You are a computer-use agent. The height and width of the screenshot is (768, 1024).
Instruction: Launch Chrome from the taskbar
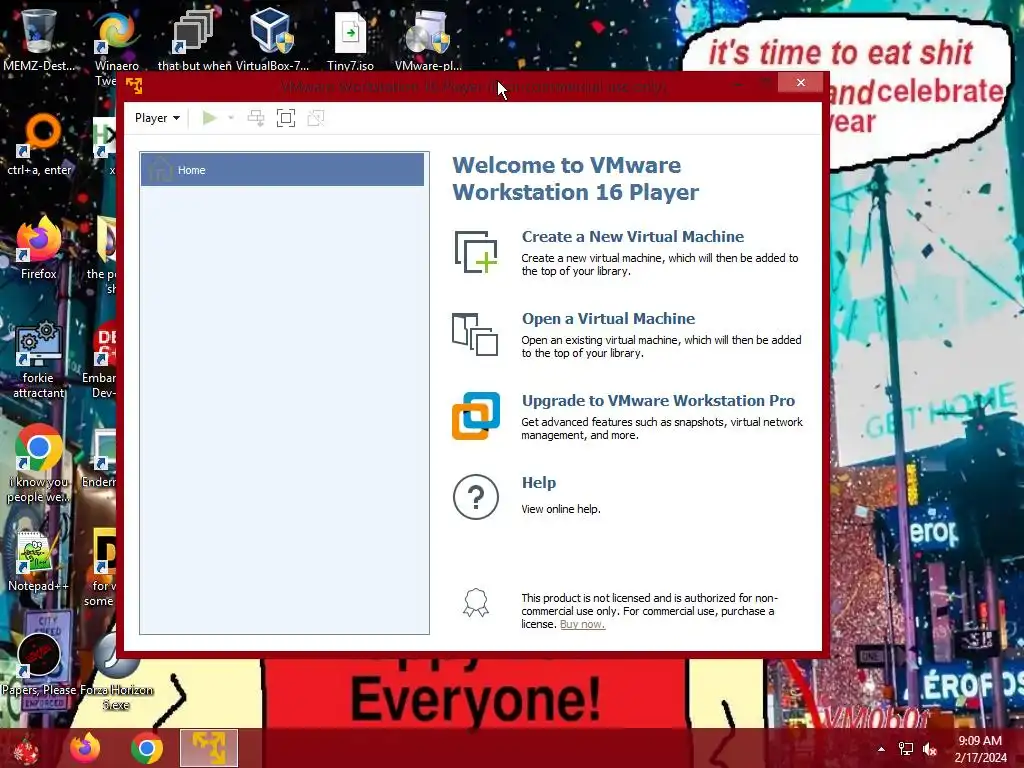147,748
